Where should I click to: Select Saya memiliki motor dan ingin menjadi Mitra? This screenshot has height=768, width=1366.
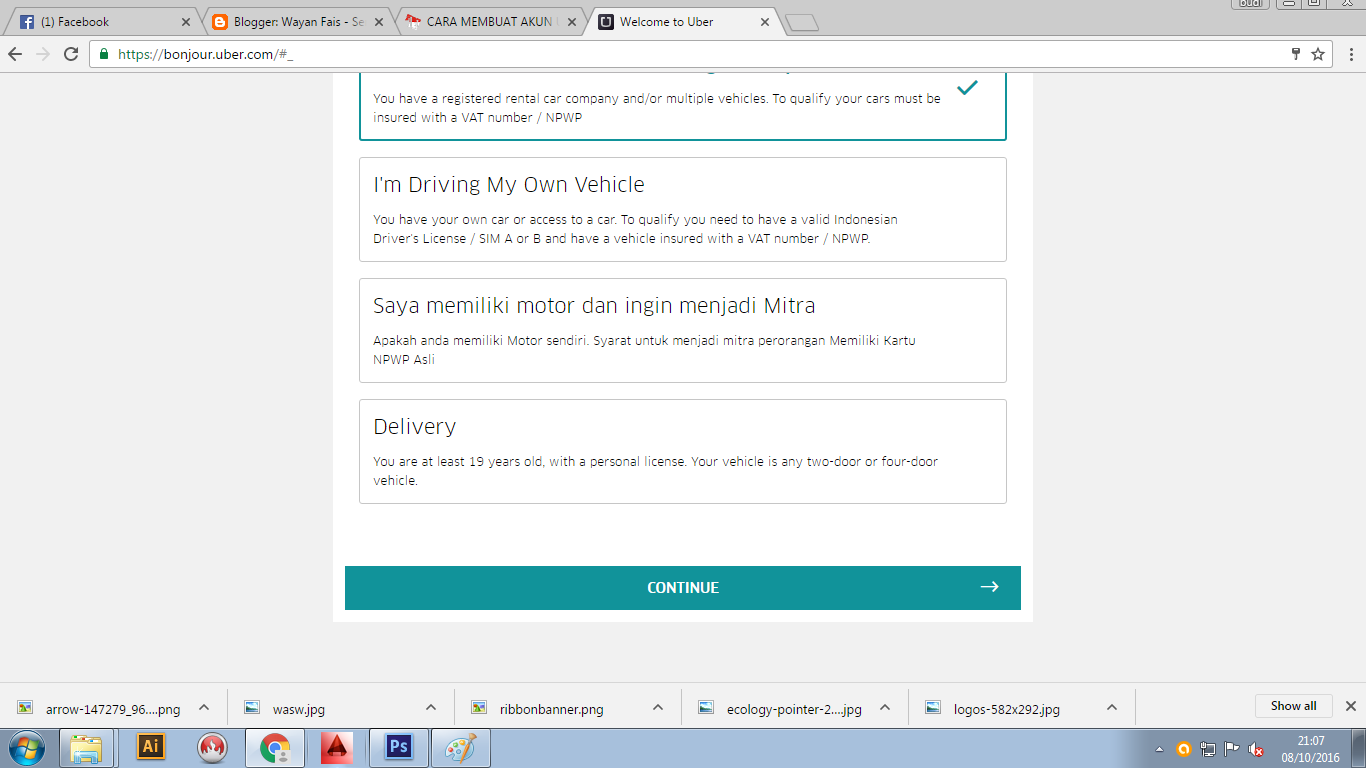tap(683, 330)
